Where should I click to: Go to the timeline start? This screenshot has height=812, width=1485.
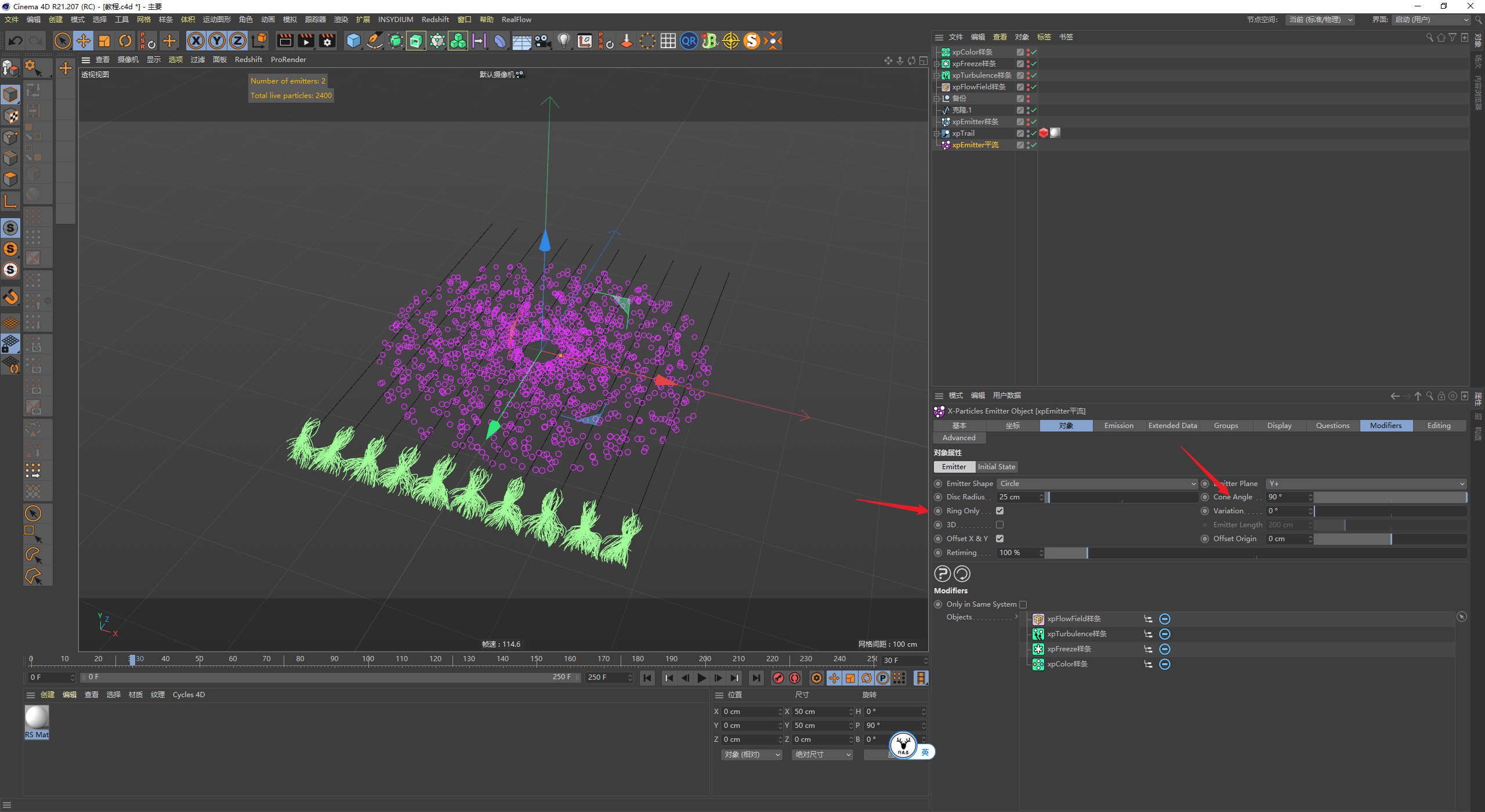click(647, 678)
